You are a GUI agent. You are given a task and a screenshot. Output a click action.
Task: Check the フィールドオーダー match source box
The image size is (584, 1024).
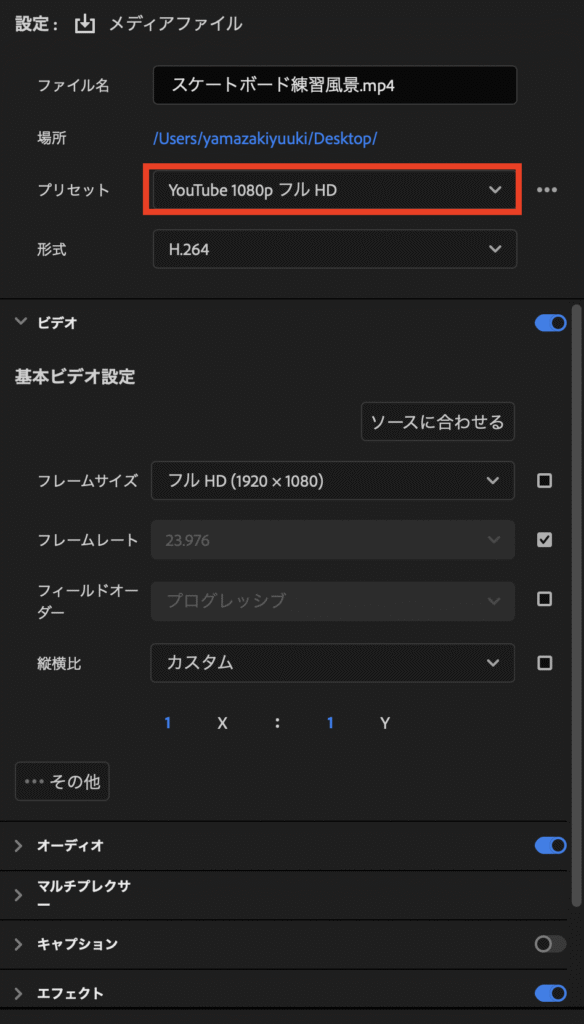coord(544,599)
